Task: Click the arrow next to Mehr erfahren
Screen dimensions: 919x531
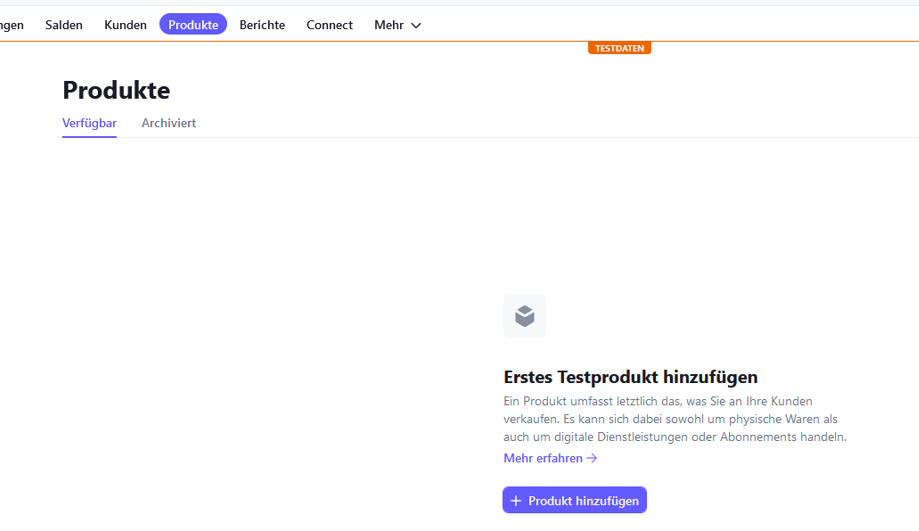Action: click(x=592, y=458)
